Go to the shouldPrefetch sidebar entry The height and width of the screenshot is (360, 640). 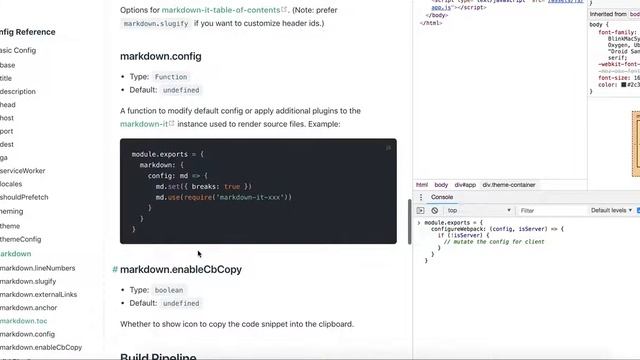[x=24, y=197]
